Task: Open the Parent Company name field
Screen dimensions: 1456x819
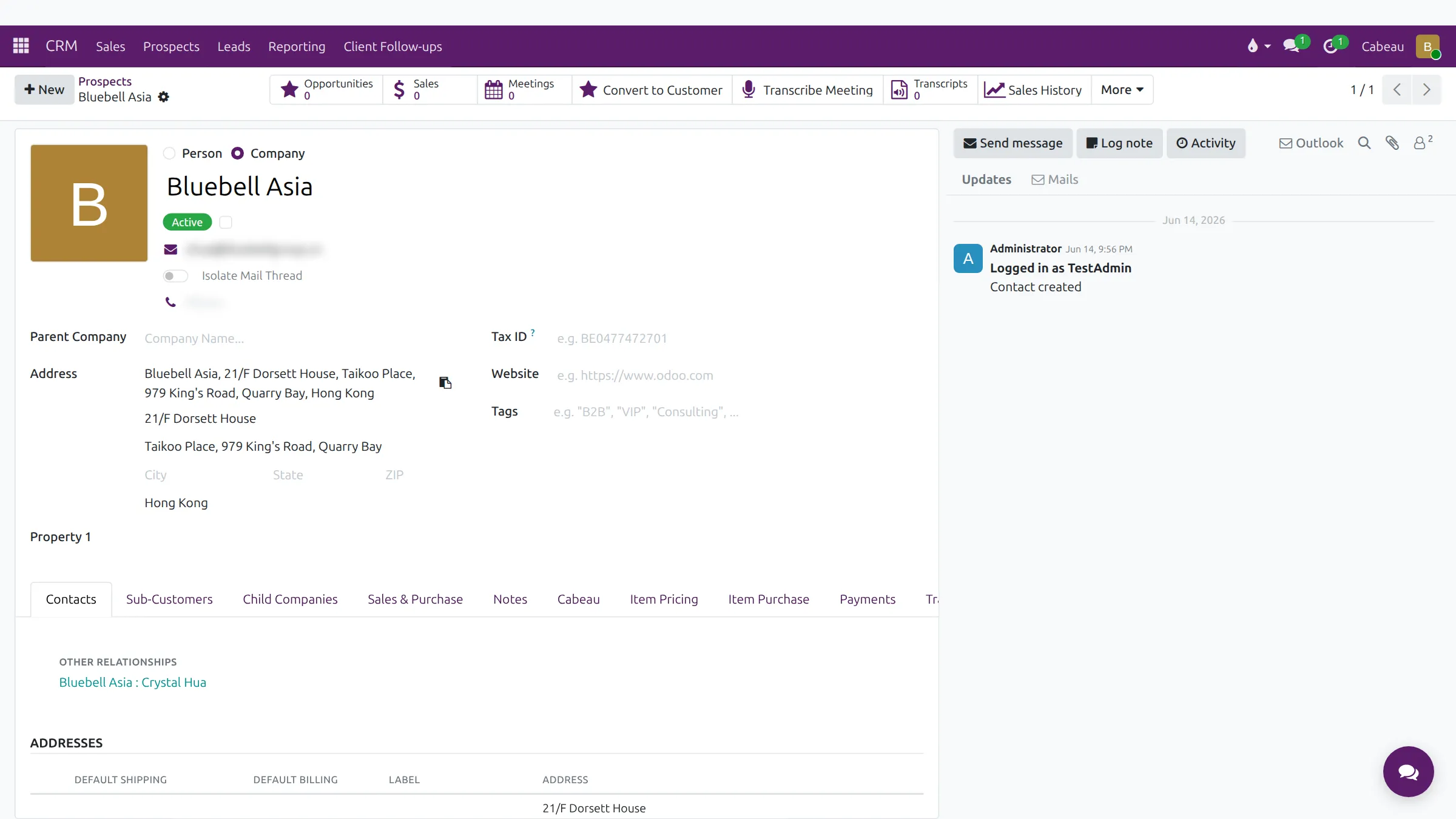Action: point(297,339)
